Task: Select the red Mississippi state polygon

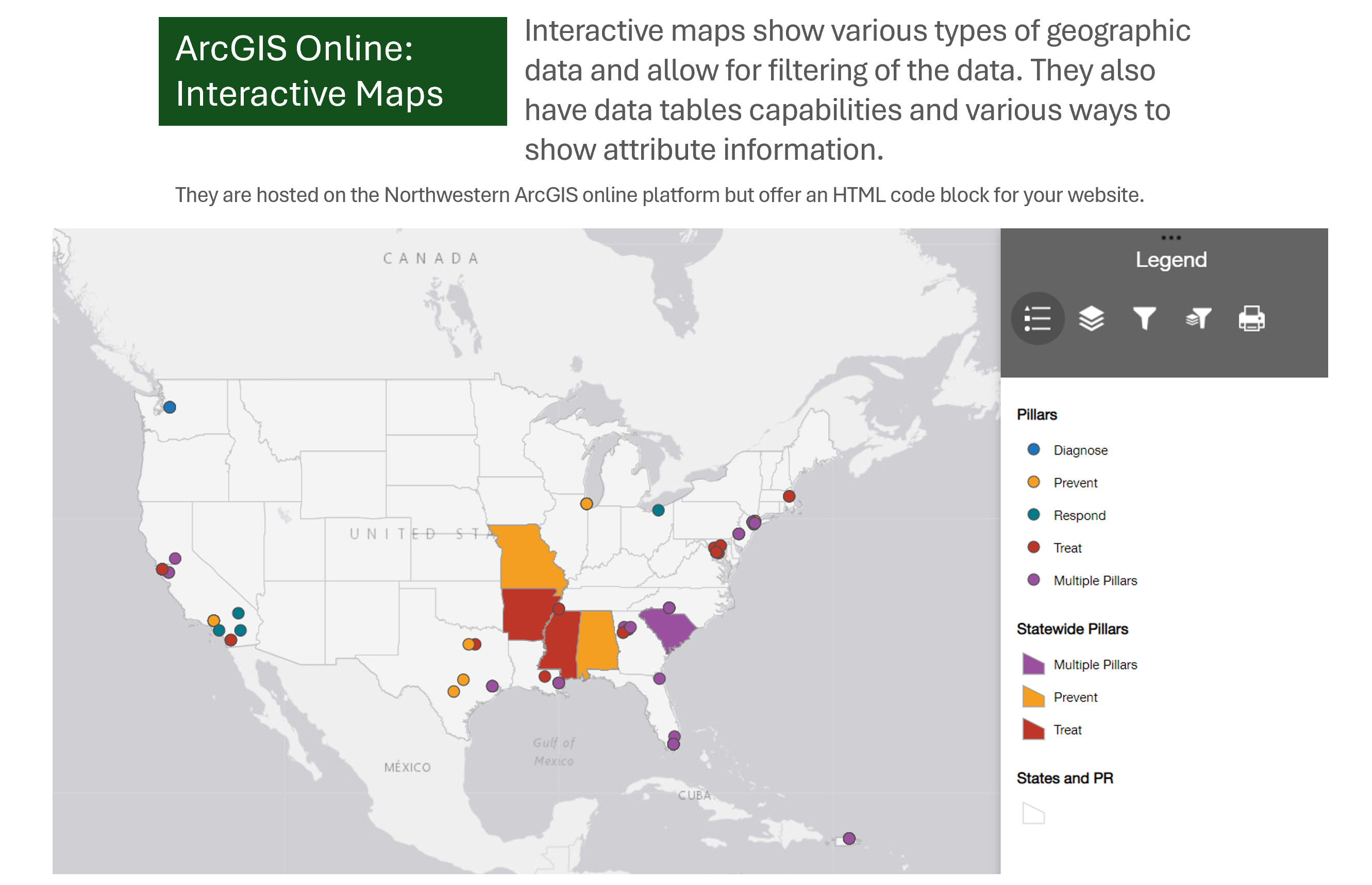Action: click(x=562, y=644)
